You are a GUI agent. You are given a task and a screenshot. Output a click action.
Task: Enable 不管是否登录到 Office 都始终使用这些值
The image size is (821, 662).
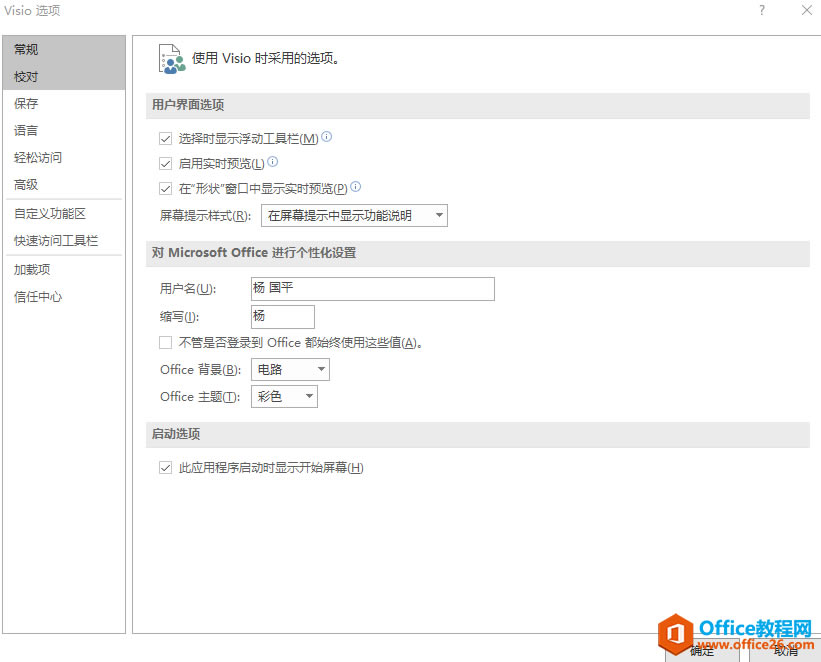[165, 343]
